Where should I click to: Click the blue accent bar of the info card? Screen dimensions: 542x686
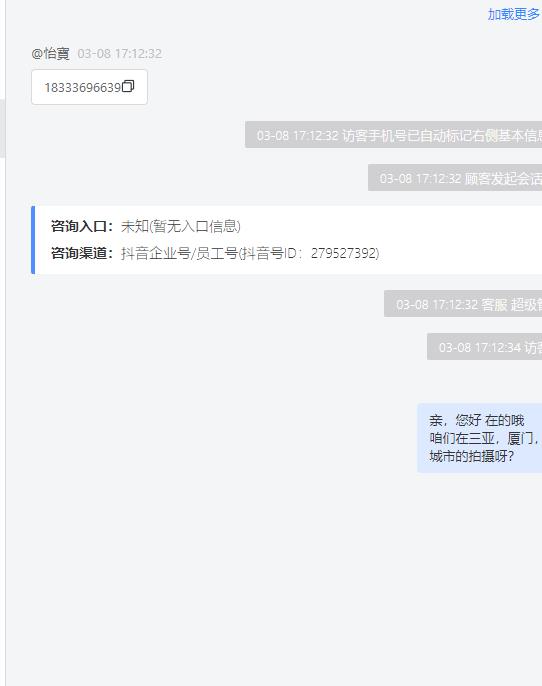point(33,240)
